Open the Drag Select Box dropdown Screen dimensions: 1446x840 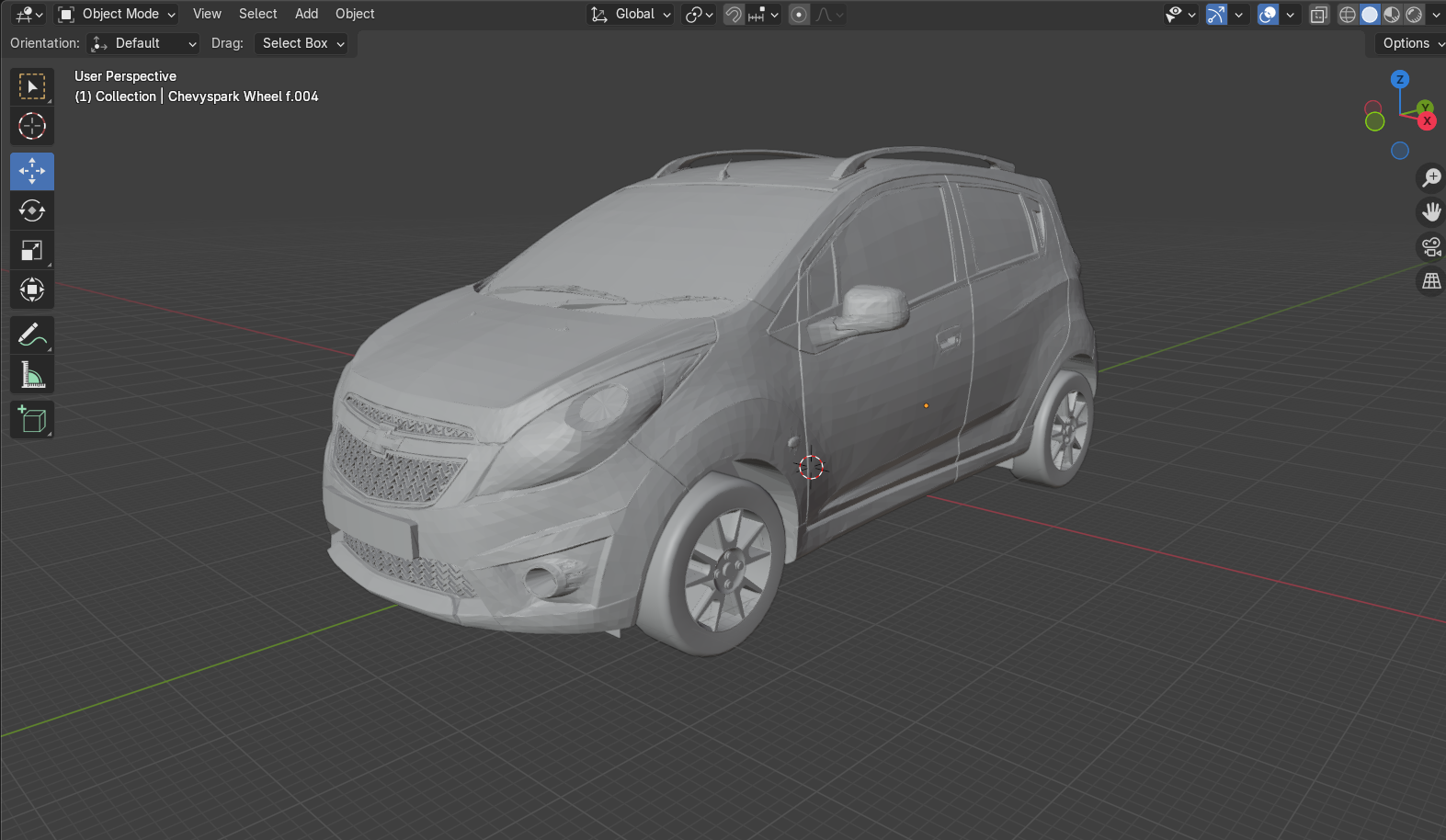tap(302, 43)
